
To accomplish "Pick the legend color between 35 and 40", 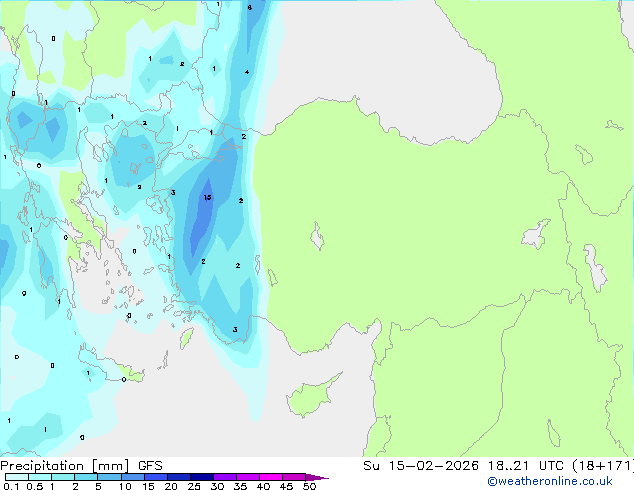I will [x=247, y=477].
